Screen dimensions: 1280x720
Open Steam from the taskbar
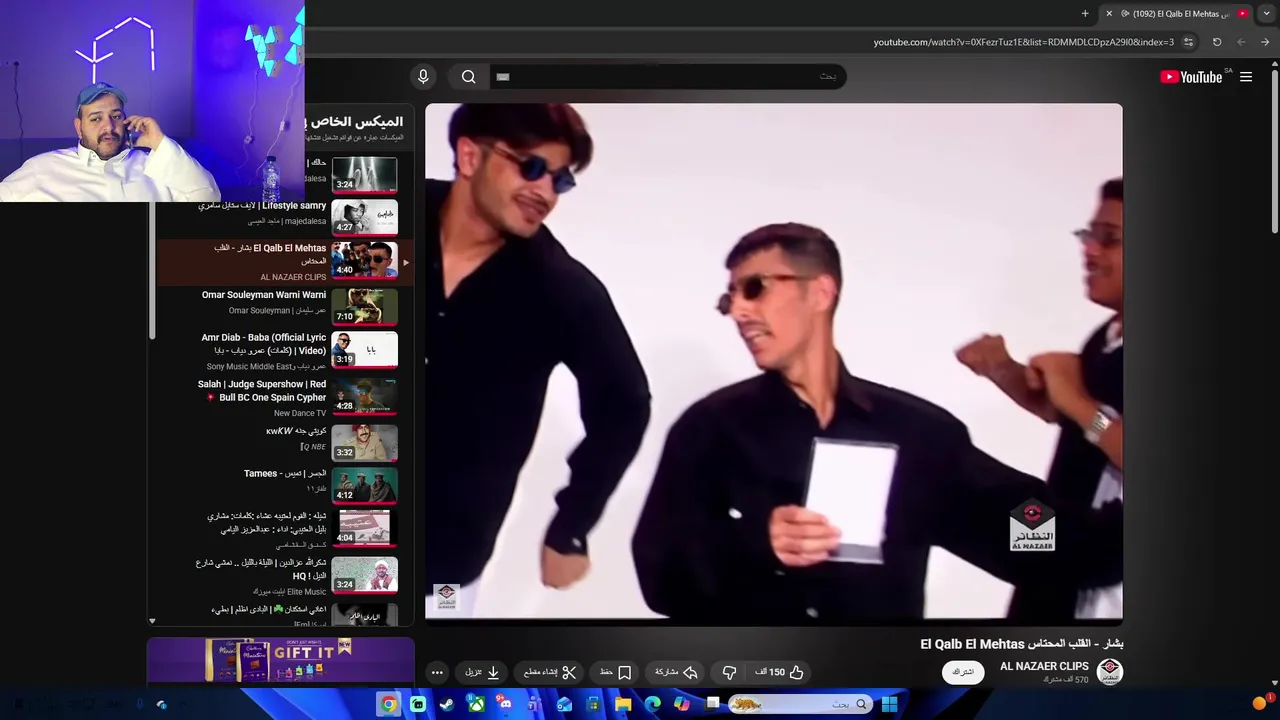447,704
